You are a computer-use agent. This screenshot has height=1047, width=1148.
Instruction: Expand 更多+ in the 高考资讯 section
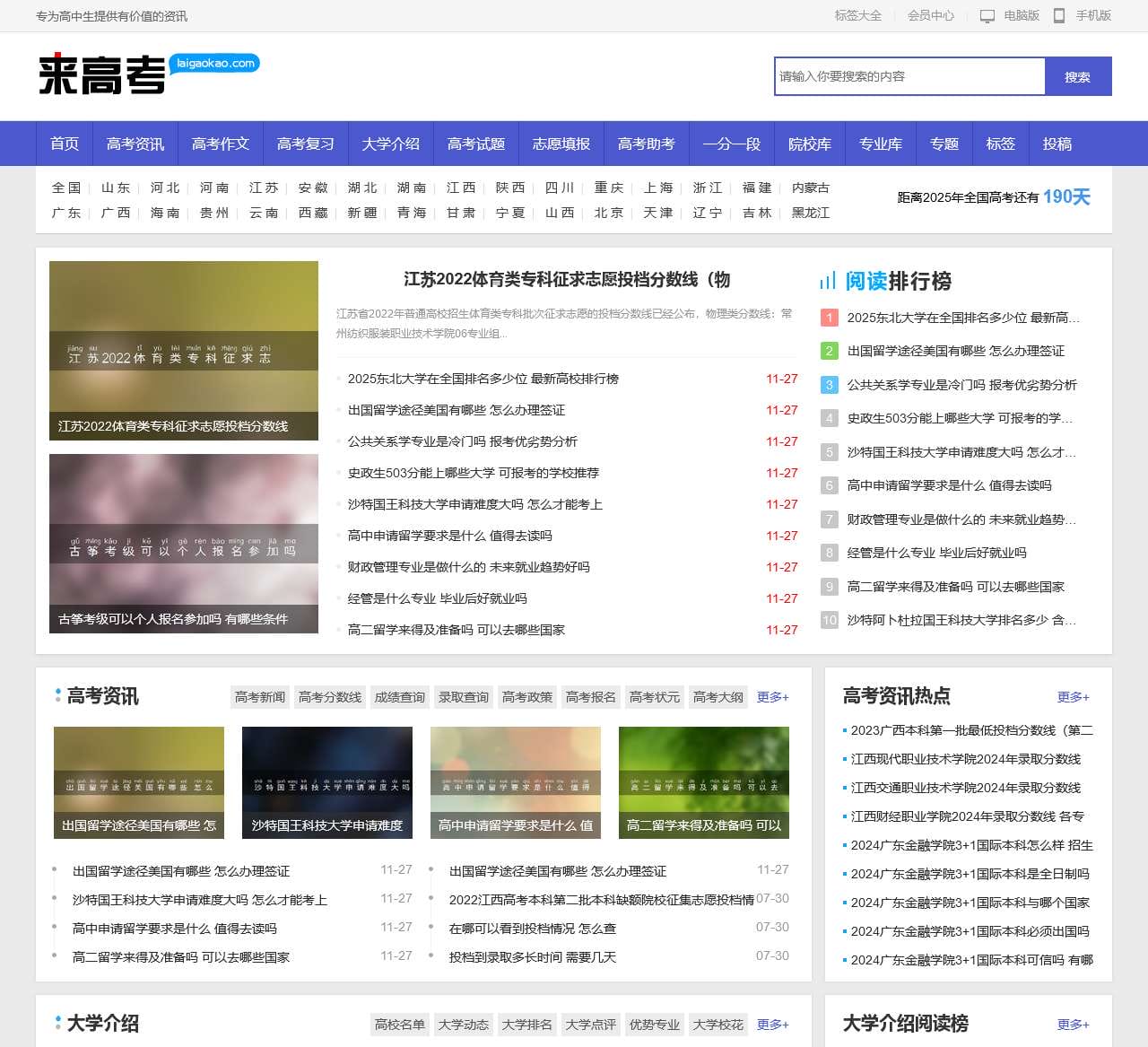tap(771, 697)
